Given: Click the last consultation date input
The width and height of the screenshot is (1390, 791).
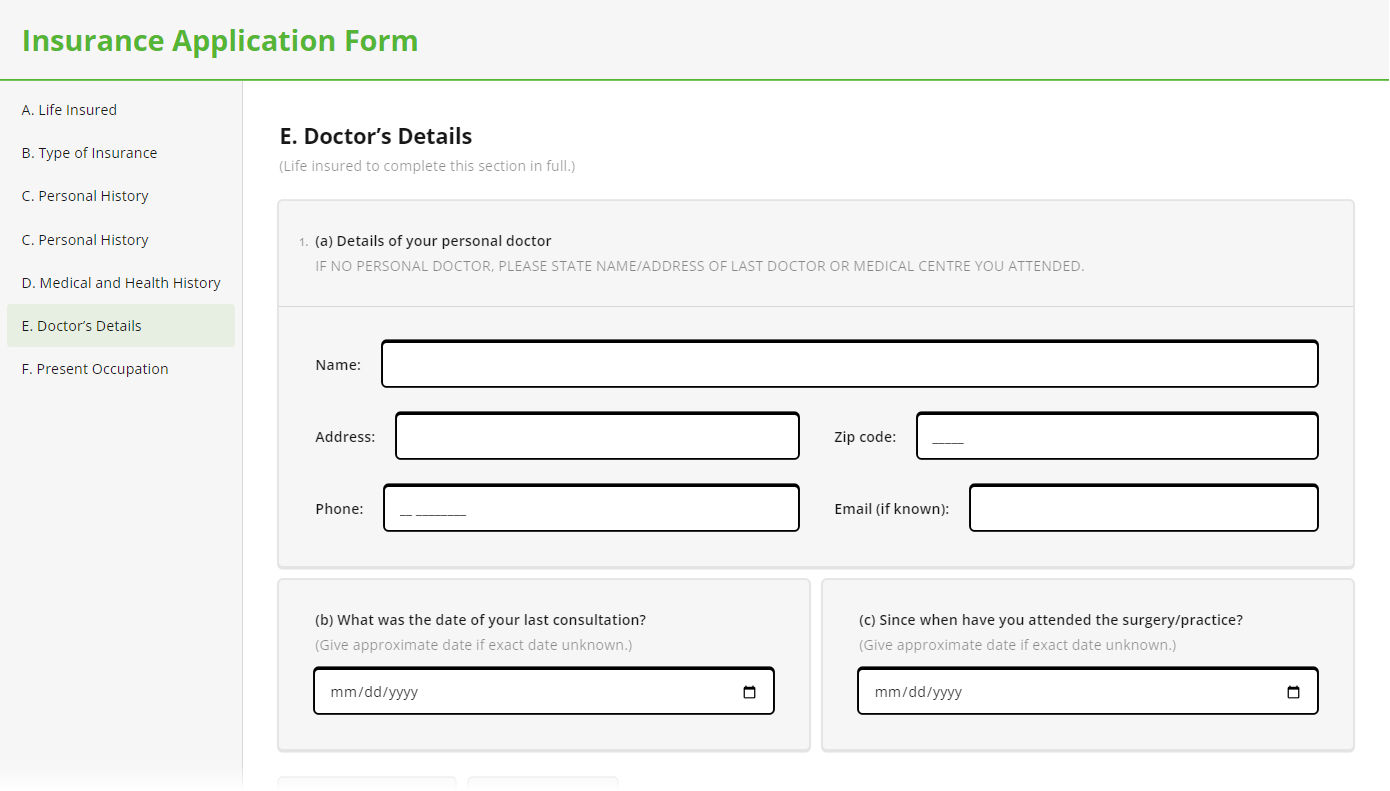Looking at the screenshot, I should click(520, 691).
